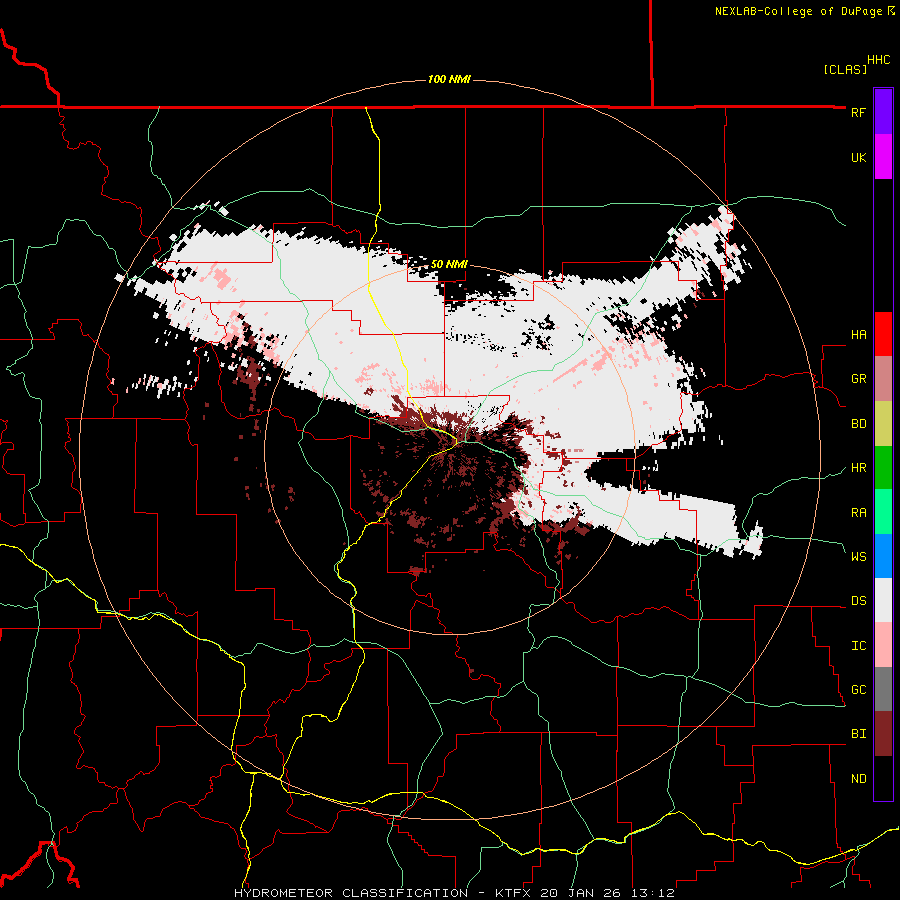Click the RF purple legend color block
Viewport: 900px width, 900px height.
click(x=883, y=112)
